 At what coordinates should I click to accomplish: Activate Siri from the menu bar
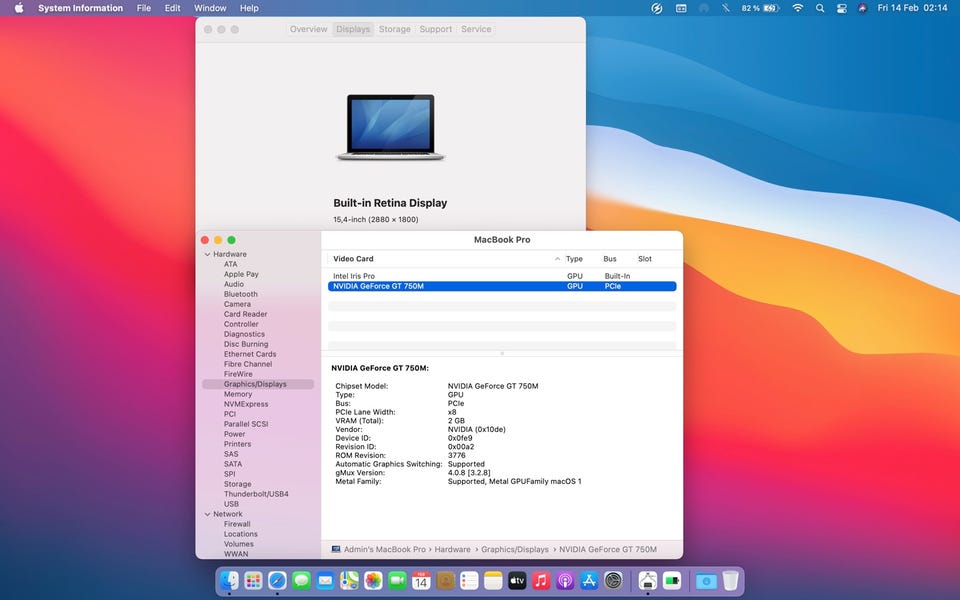(863, 8)
